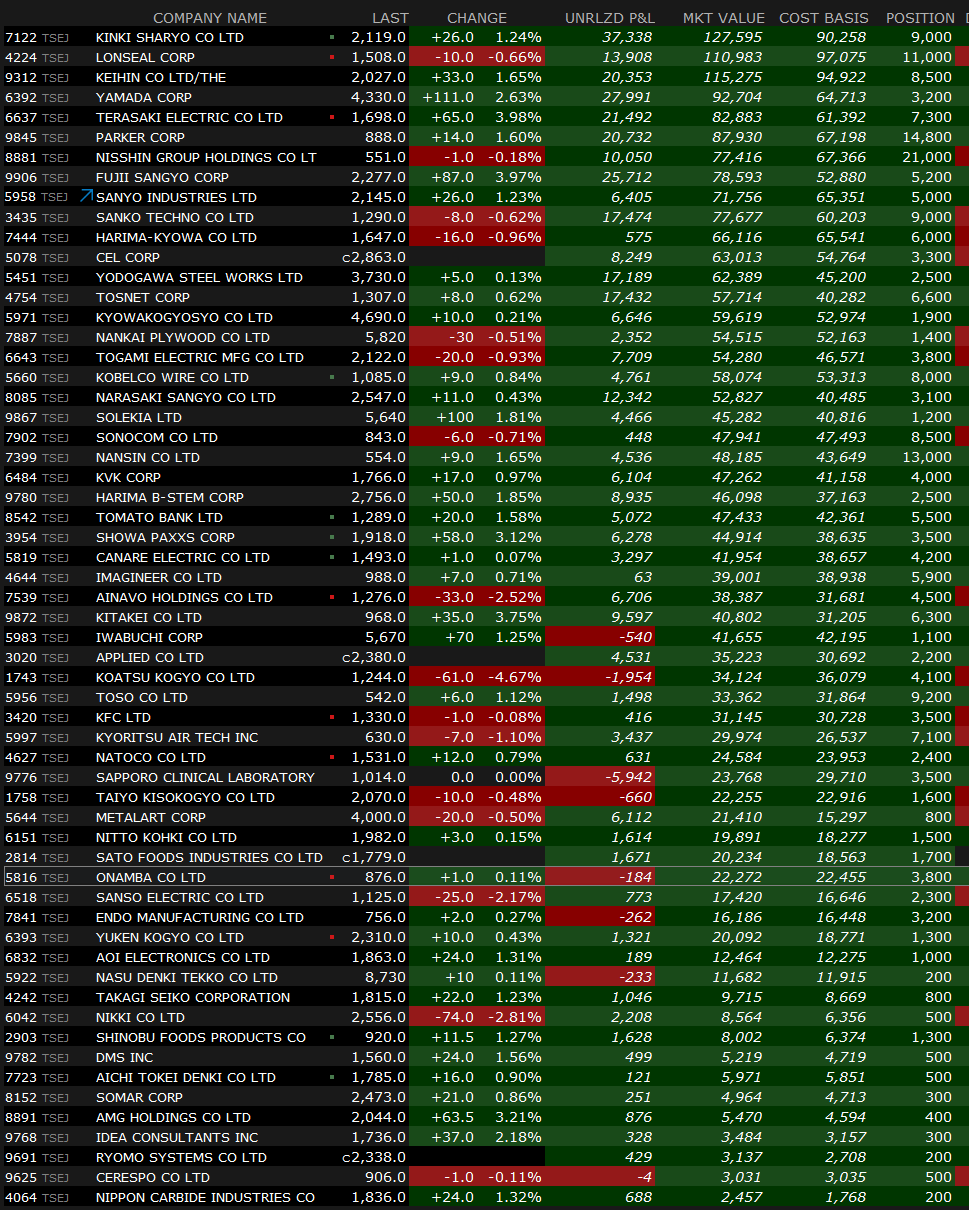
Task: Sort by the COMPANY NAME column header
Action: pyautogui.click(x=210, y=18)
